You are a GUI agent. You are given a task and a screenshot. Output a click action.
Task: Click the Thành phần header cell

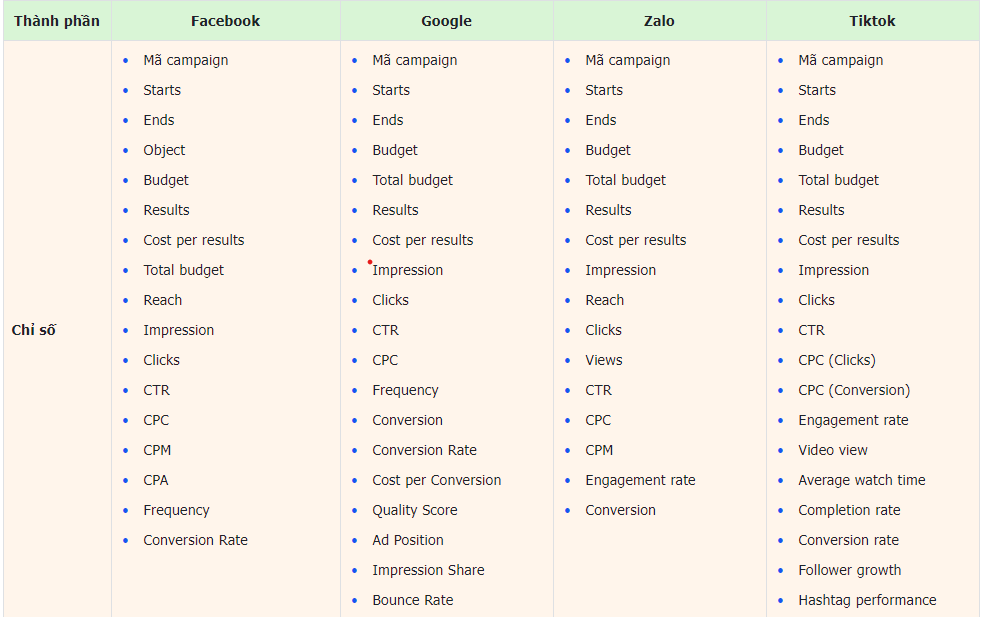57,21
